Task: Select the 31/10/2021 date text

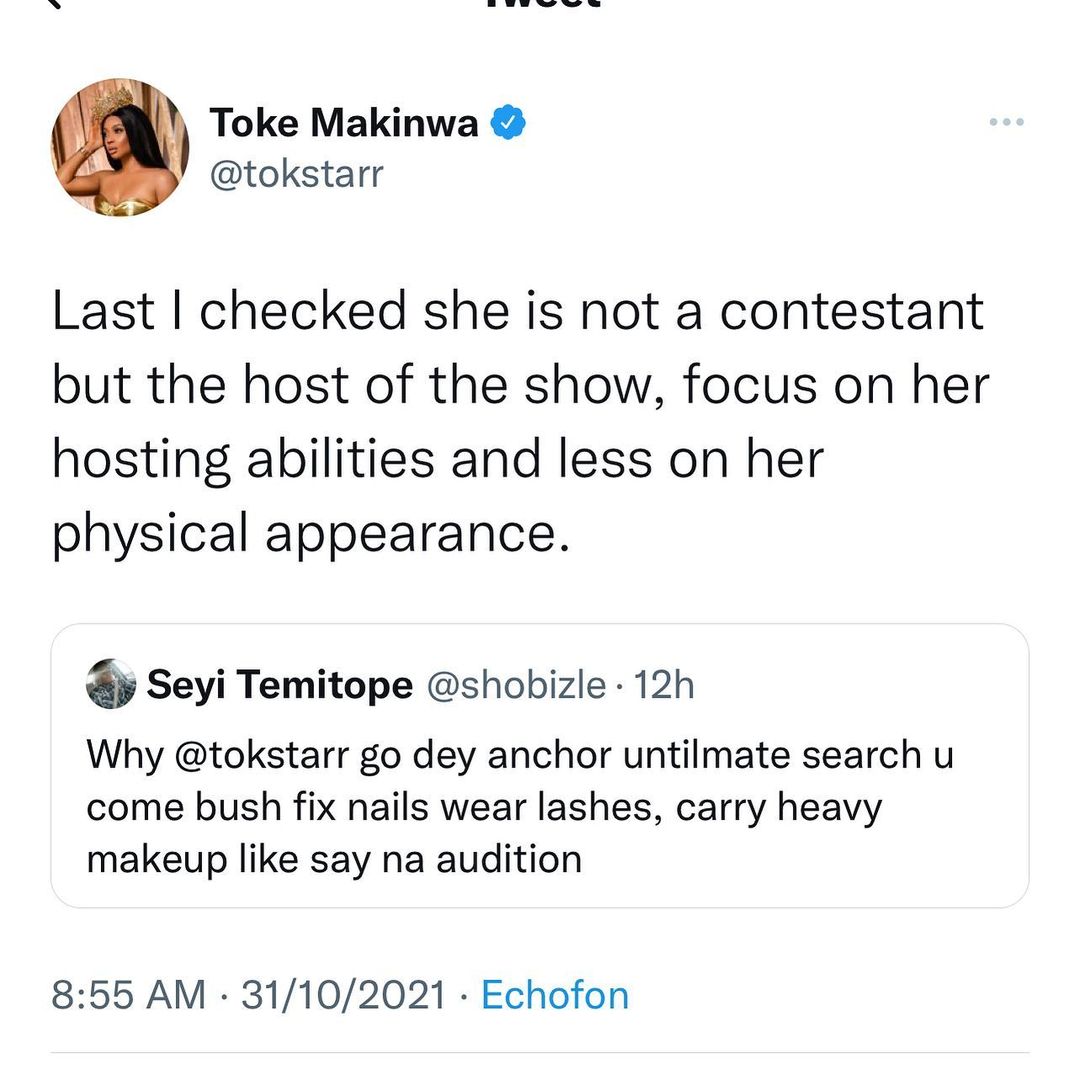Action: point(345,995)
